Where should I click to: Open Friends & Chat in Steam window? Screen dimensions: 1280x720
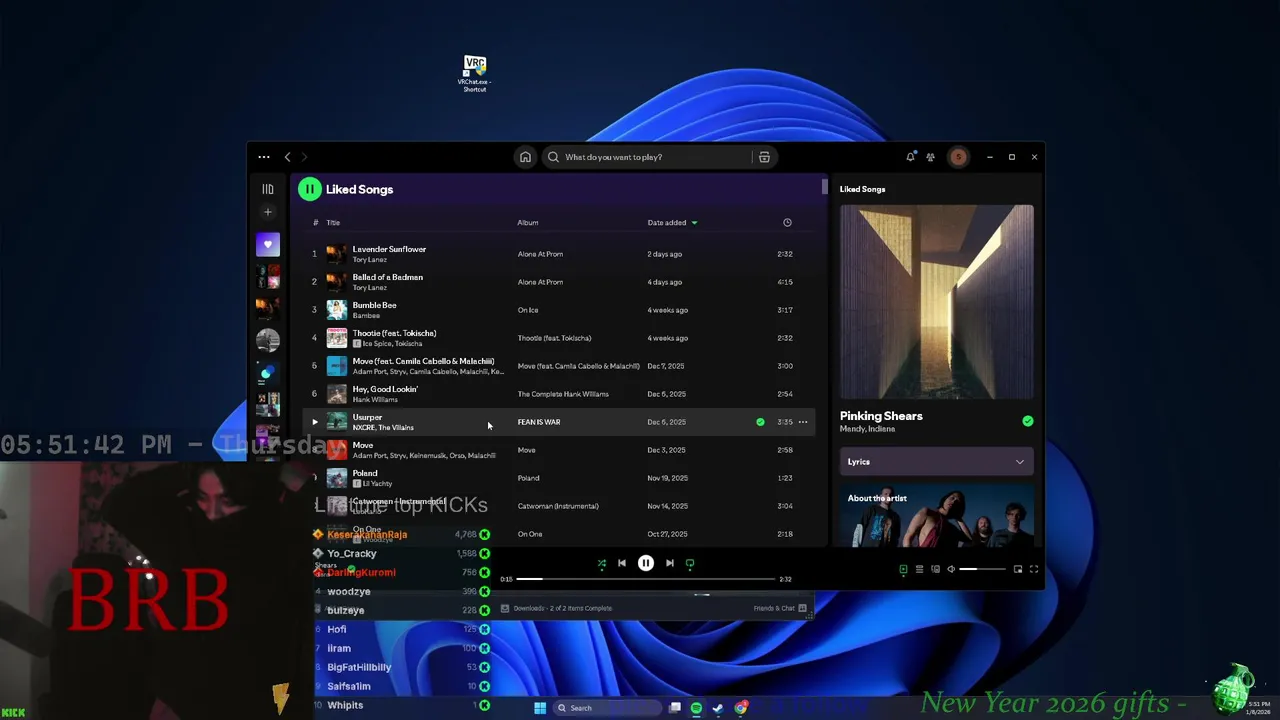(x=780, y=608)
